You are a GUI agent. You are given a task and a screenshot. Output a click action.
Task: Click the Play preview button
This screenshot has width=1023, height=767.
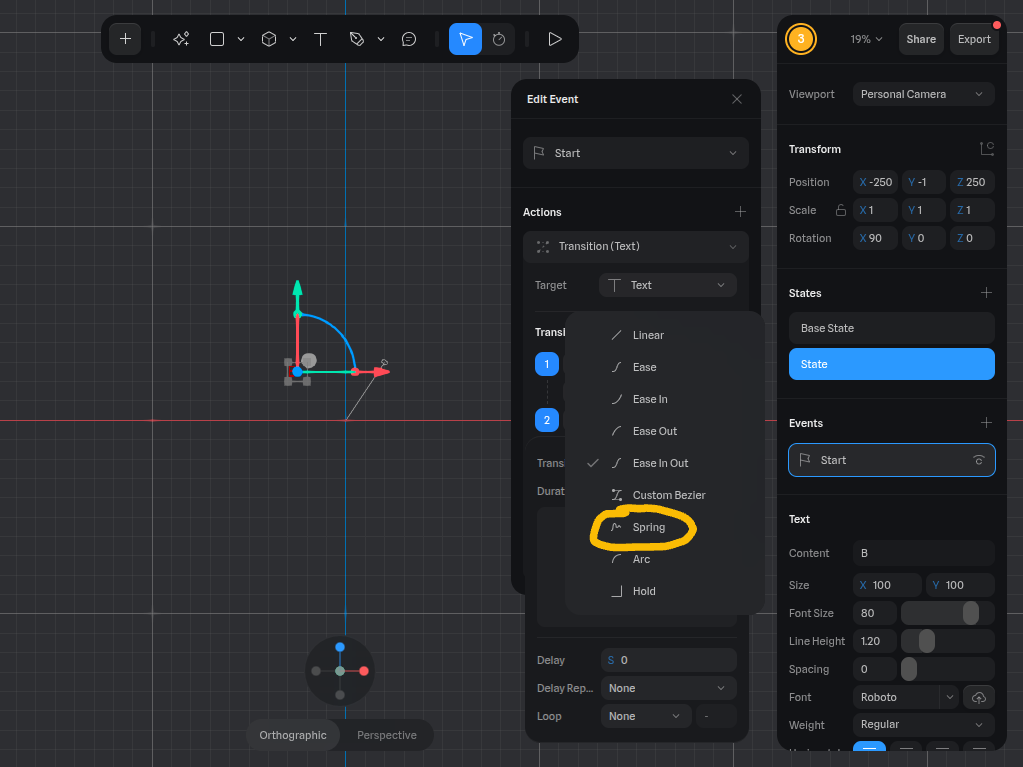(555, 39)
